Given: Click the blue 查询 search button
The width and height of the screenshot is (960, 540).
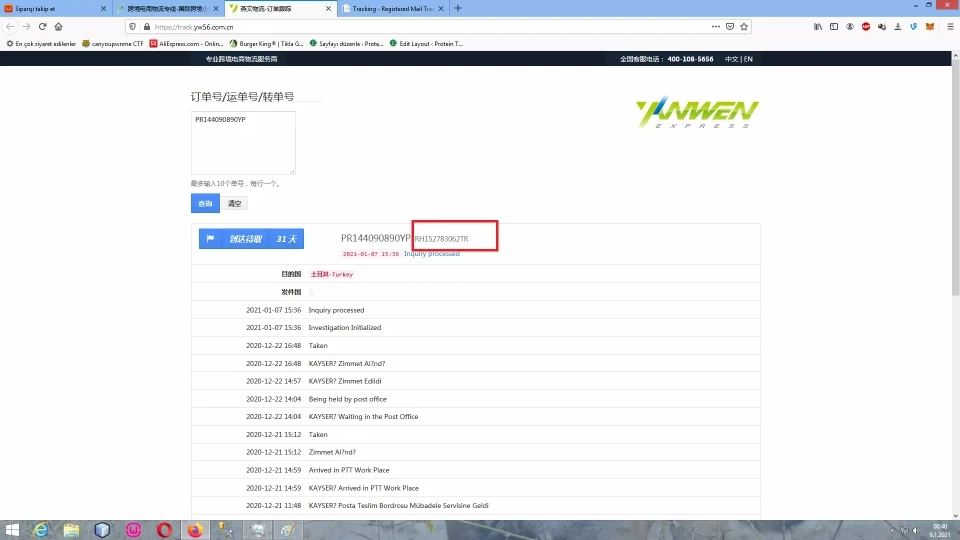Looking at the screenshot, I should pos(205,203).
